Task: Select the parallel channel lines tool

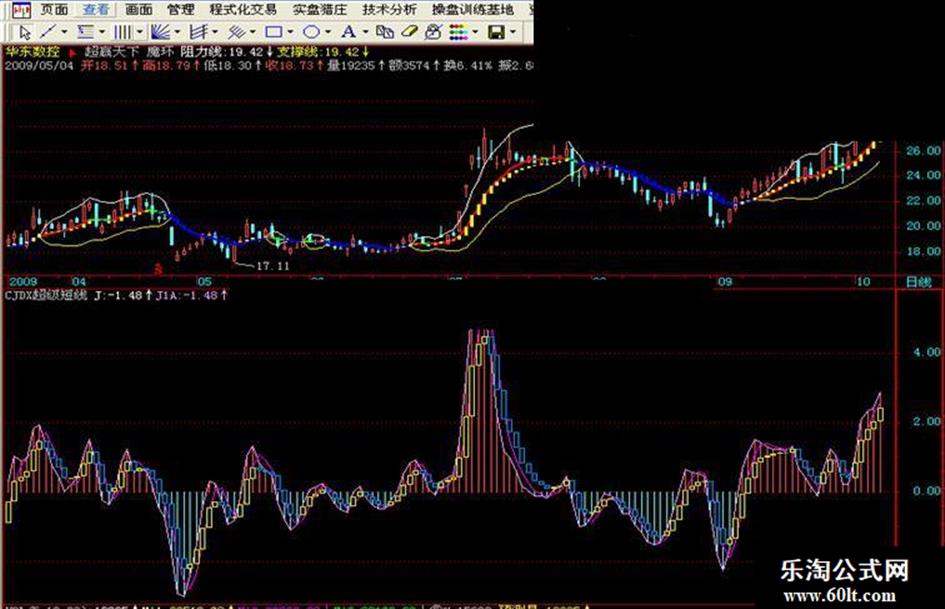Action: [x=236, y=32]
